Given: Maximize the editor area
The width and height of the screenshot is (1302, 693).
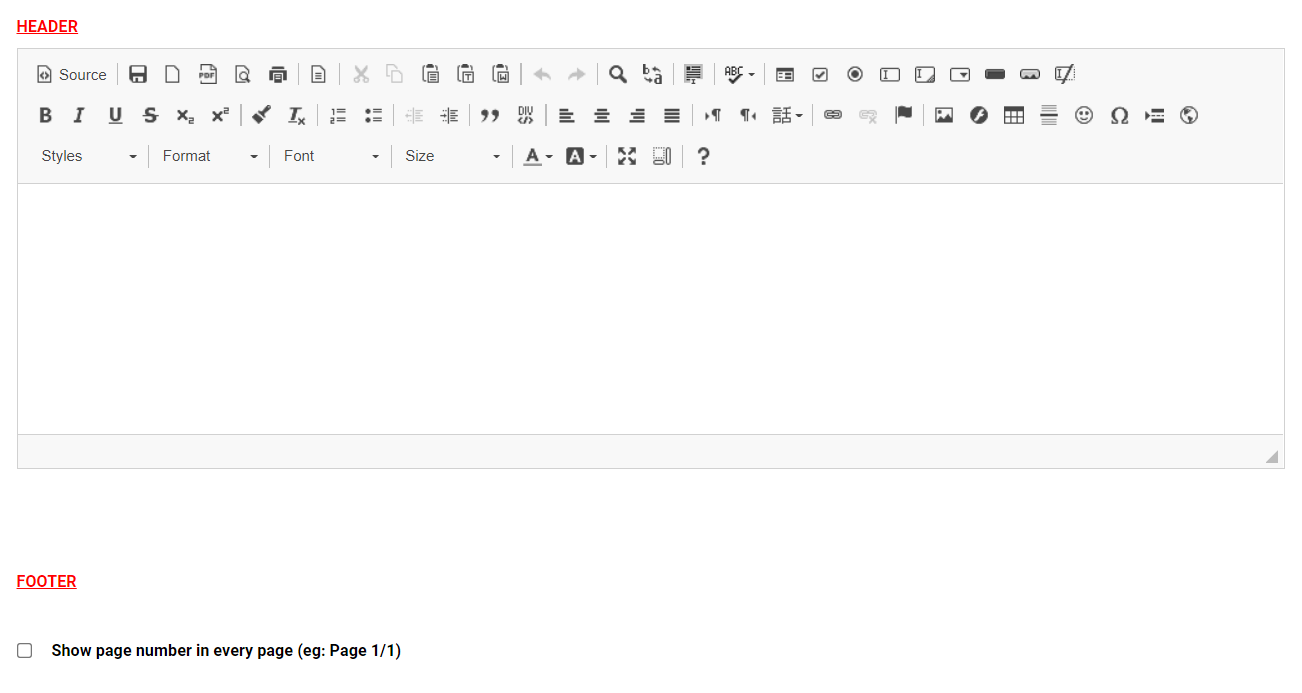Looking at the screenshot, I should point(627,156).
